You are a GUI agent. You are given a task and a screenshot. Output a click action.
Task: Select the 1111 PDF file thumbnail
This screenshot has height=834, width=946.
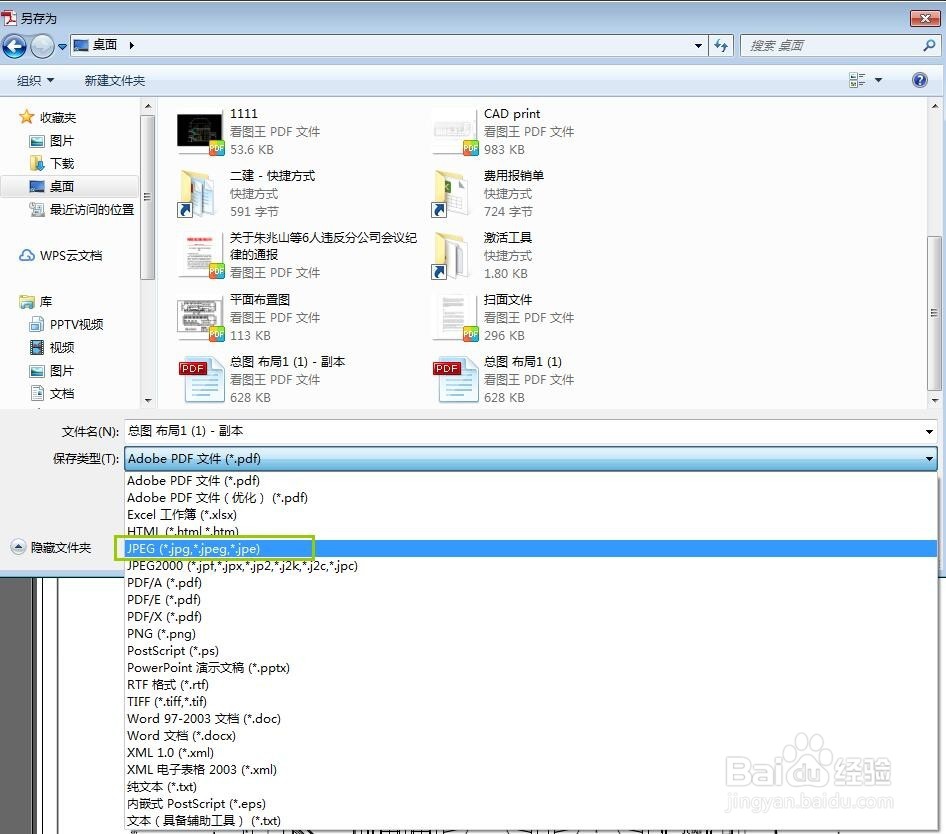click(200, 131)
